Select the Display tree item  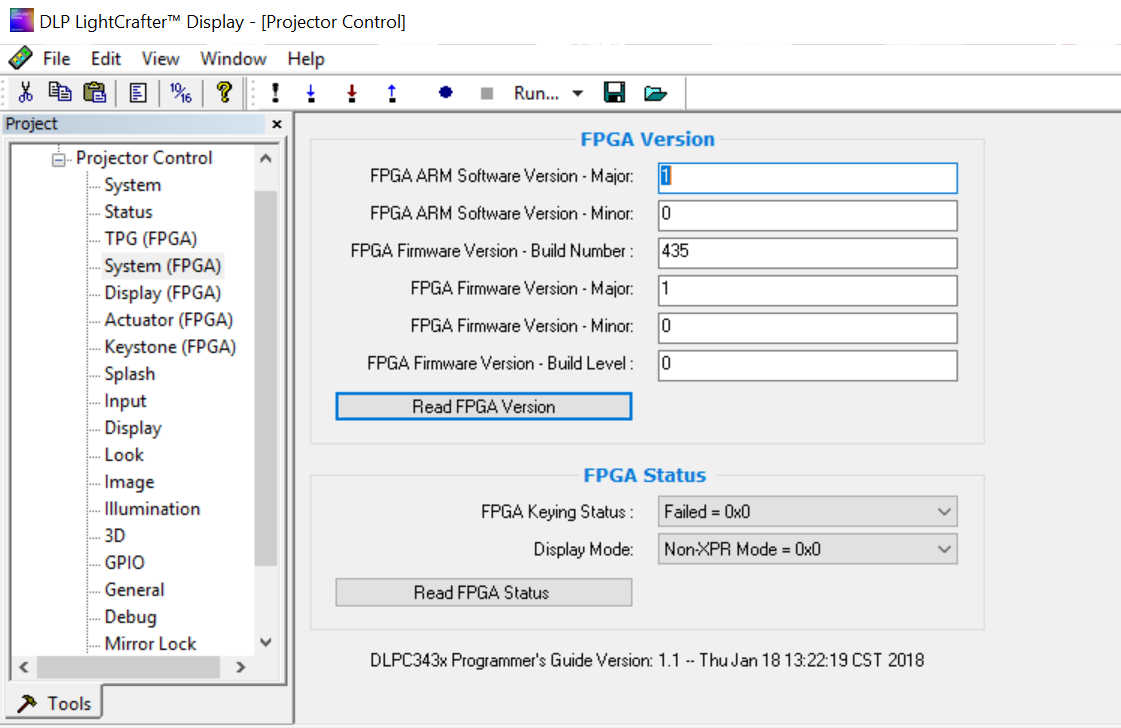coord(133,428)
